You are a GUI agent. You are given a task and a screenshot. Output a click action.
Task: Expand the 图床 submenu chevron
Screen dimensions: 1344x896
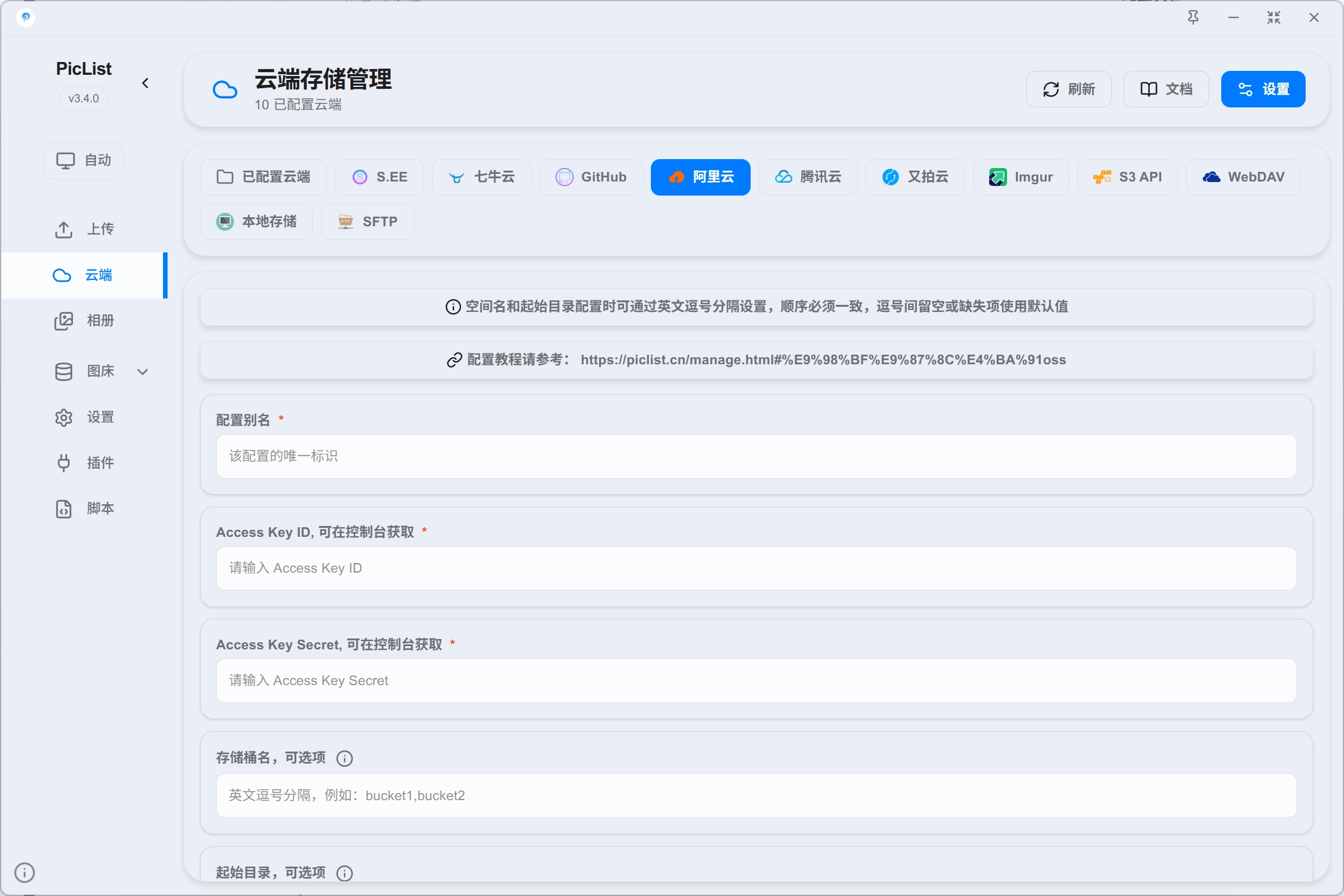tap(143, 371)
